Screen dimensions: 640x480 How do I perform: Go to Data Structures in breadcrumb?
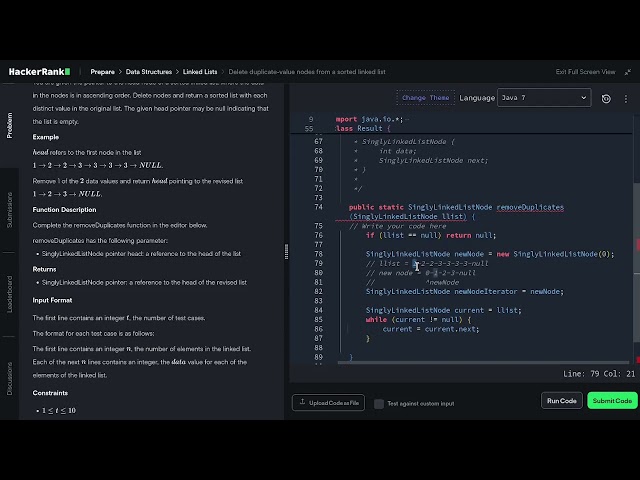149,72
